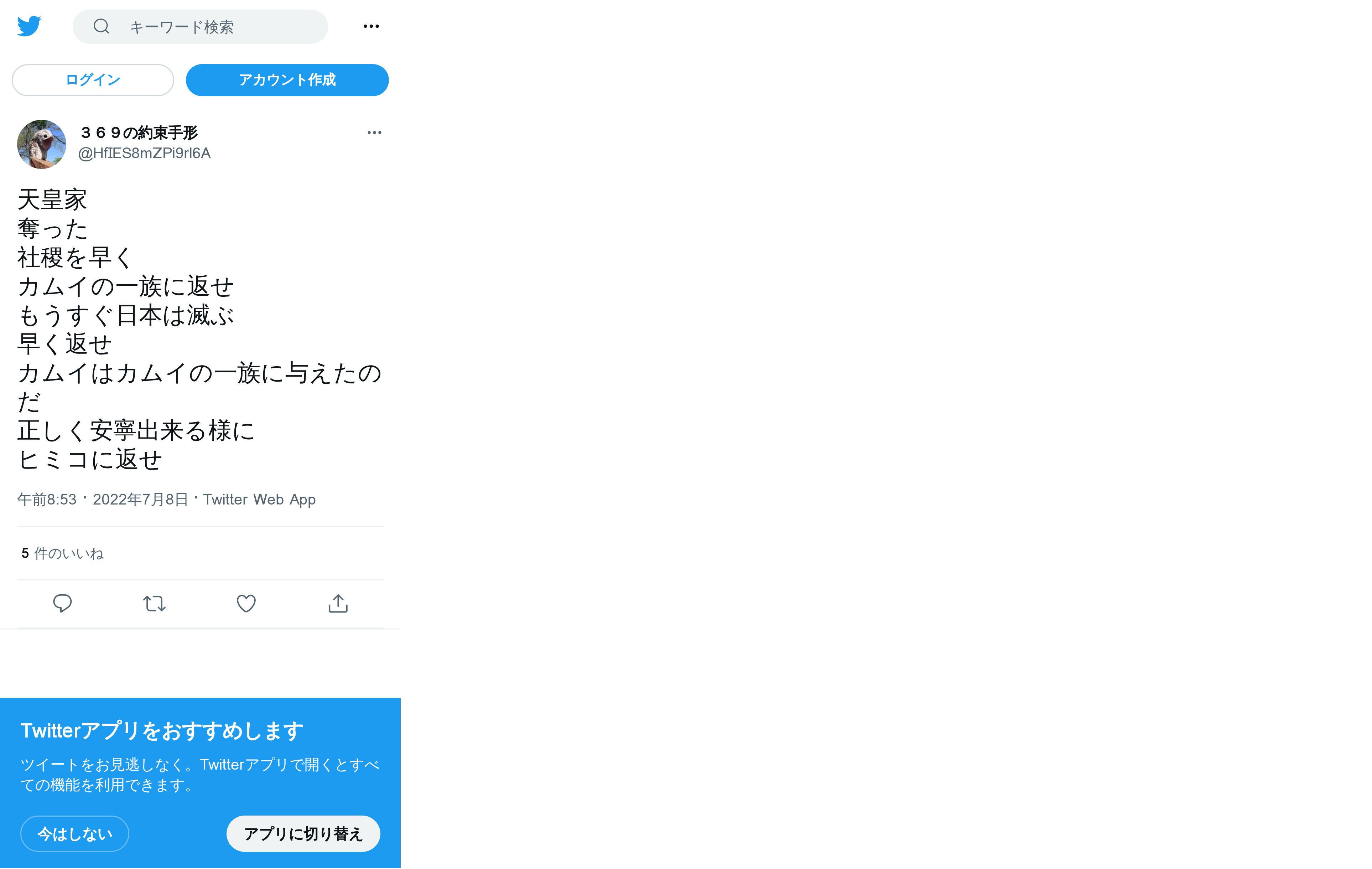The height and width of the screenshot is (869, 1372).
Task: Click the @HfIES8mZPi9rl6A handle
Action: point(144,153)
